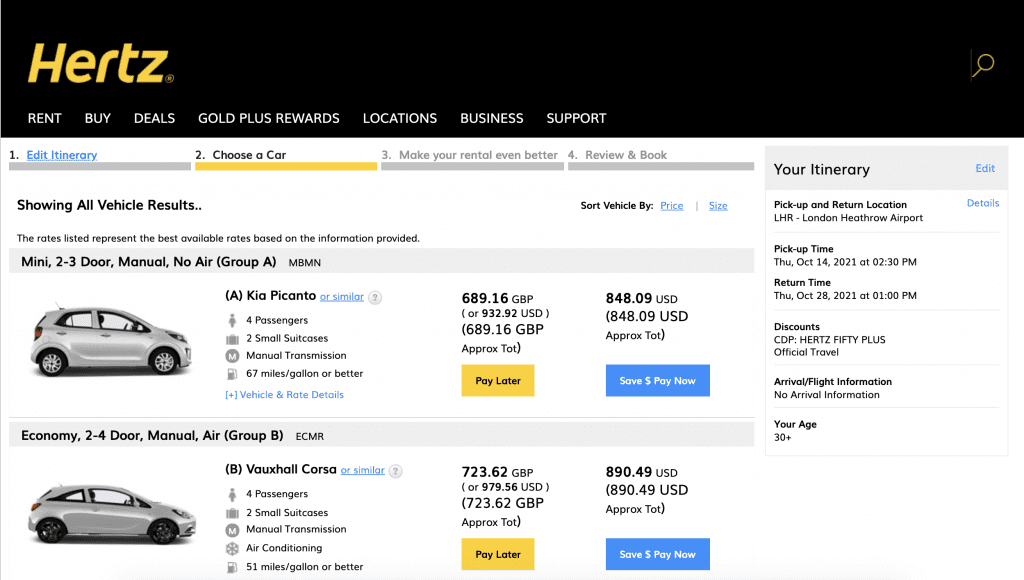
Task: Click LHR - London Heathrow Airport text
Action: click(848, 218)
